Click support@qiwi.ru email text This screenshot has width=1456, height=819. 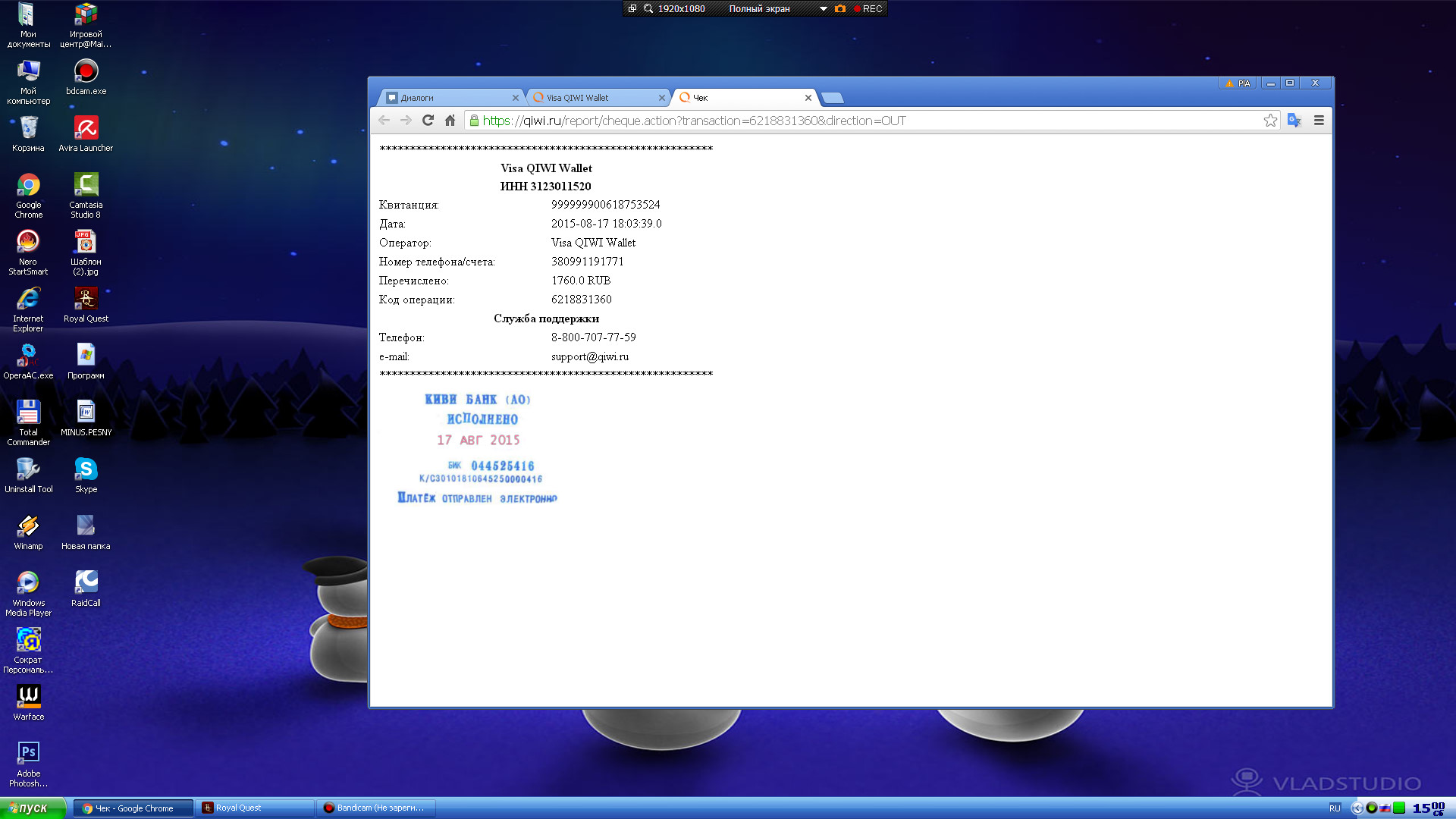(590, 356)
